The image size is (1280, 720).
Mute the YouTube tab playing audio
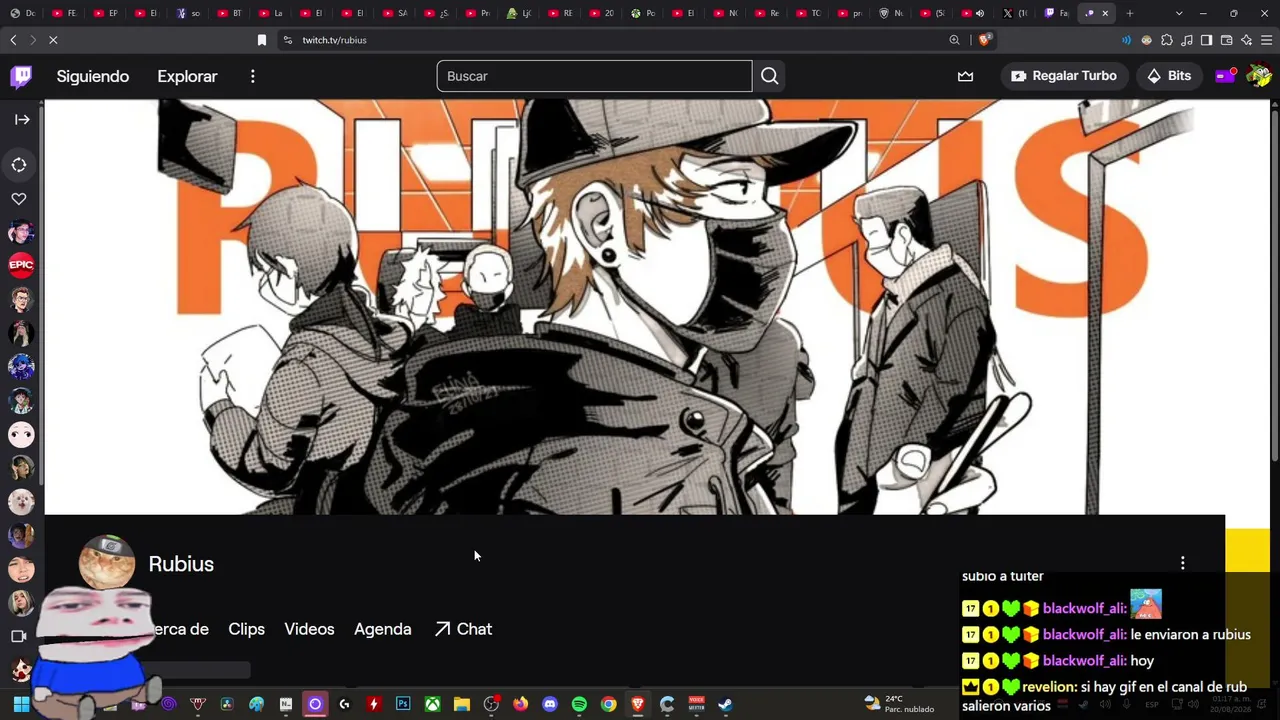(980, 13)
